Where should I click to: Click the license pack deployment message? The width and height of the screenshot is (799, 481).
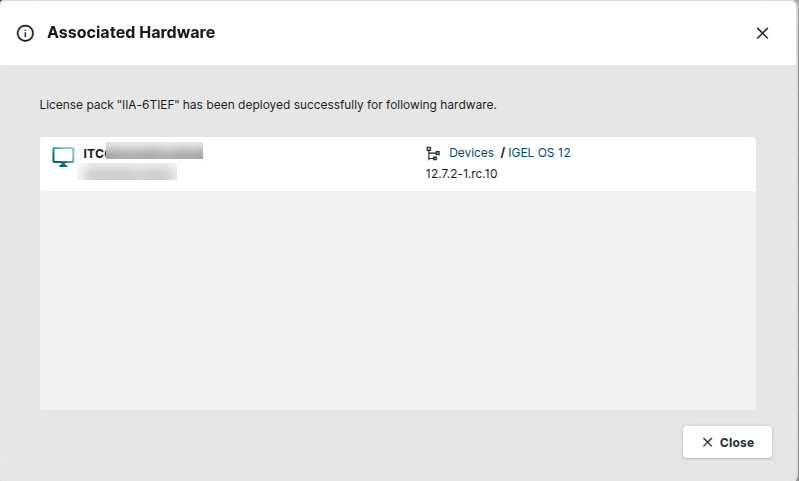[x=268, y=104]
